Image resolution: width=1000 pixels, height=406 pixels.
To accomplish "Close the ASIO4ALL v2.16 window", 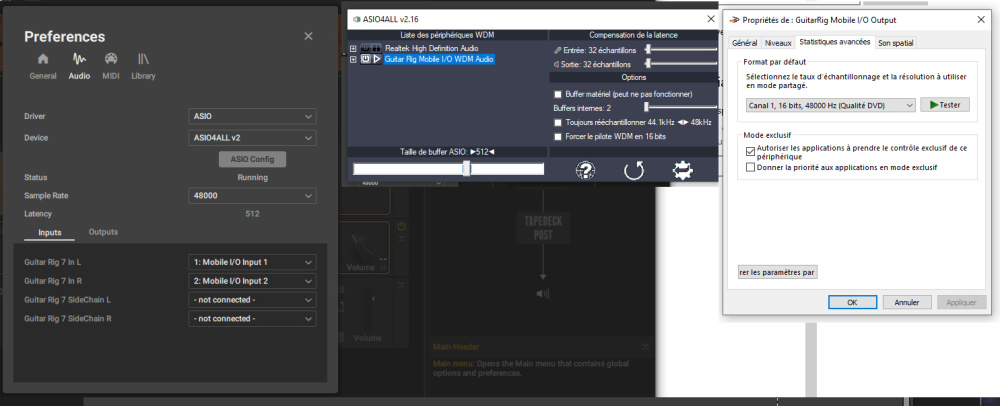I will pyautogui.click(x=711, y=20).
